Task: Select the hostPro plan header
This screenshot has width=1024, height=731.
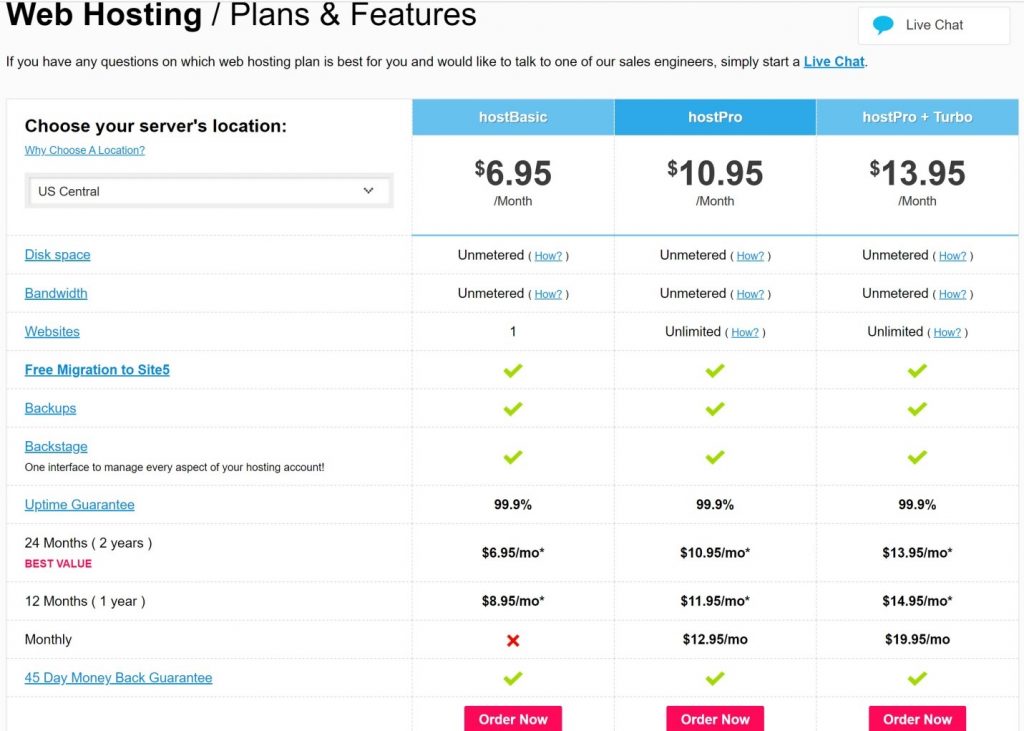Action: 715,117
